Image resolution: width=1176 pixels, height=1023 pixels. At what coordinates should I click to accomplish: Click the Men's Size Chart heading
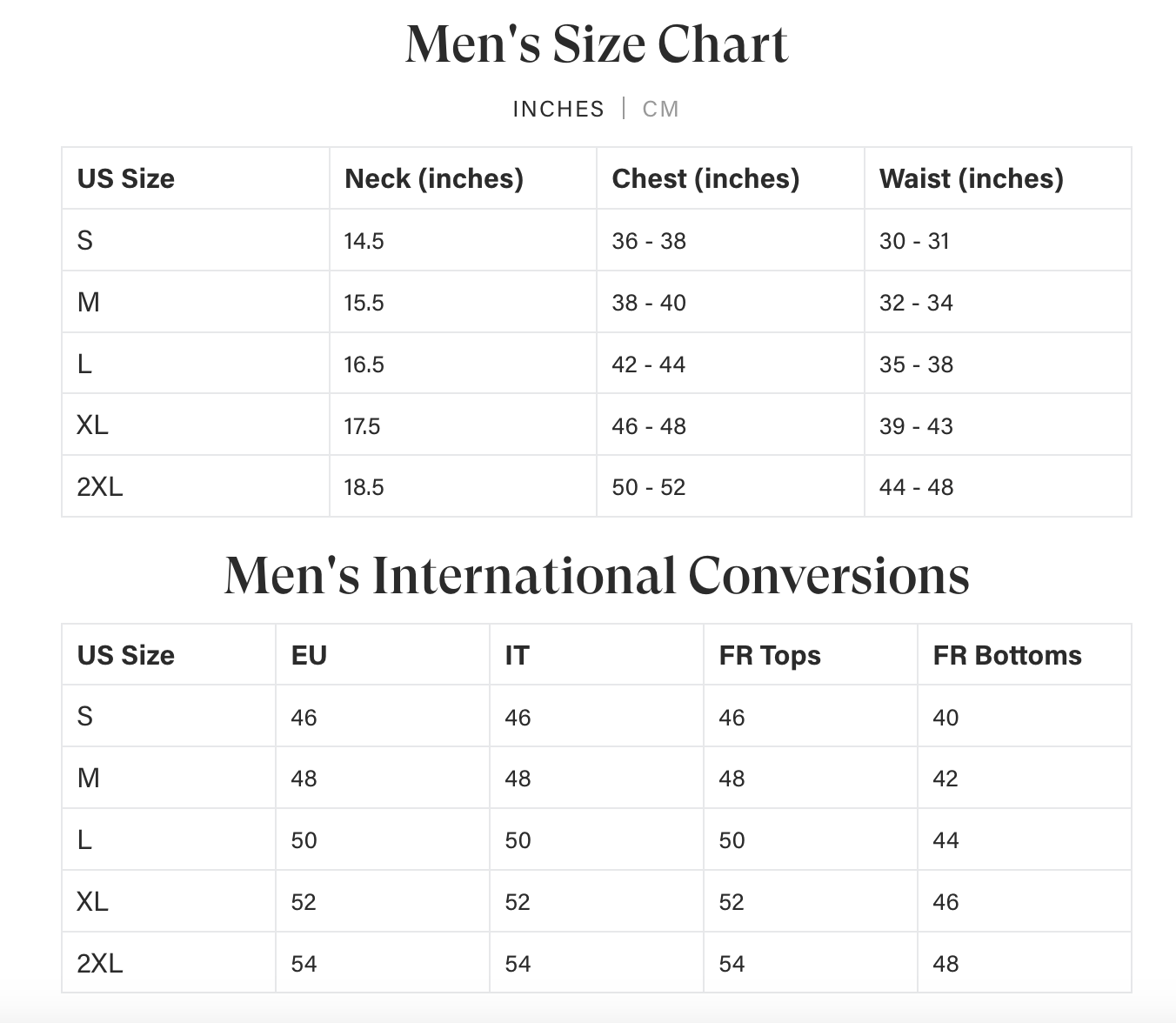pyautogui.click(x=597, y=43)
